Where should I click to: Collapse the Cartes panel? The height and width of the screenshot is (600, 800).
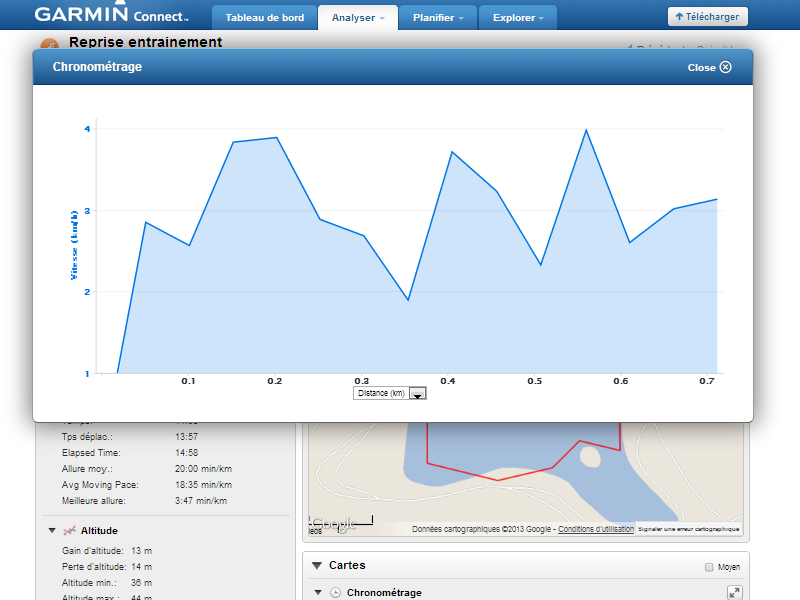[316, 565]
